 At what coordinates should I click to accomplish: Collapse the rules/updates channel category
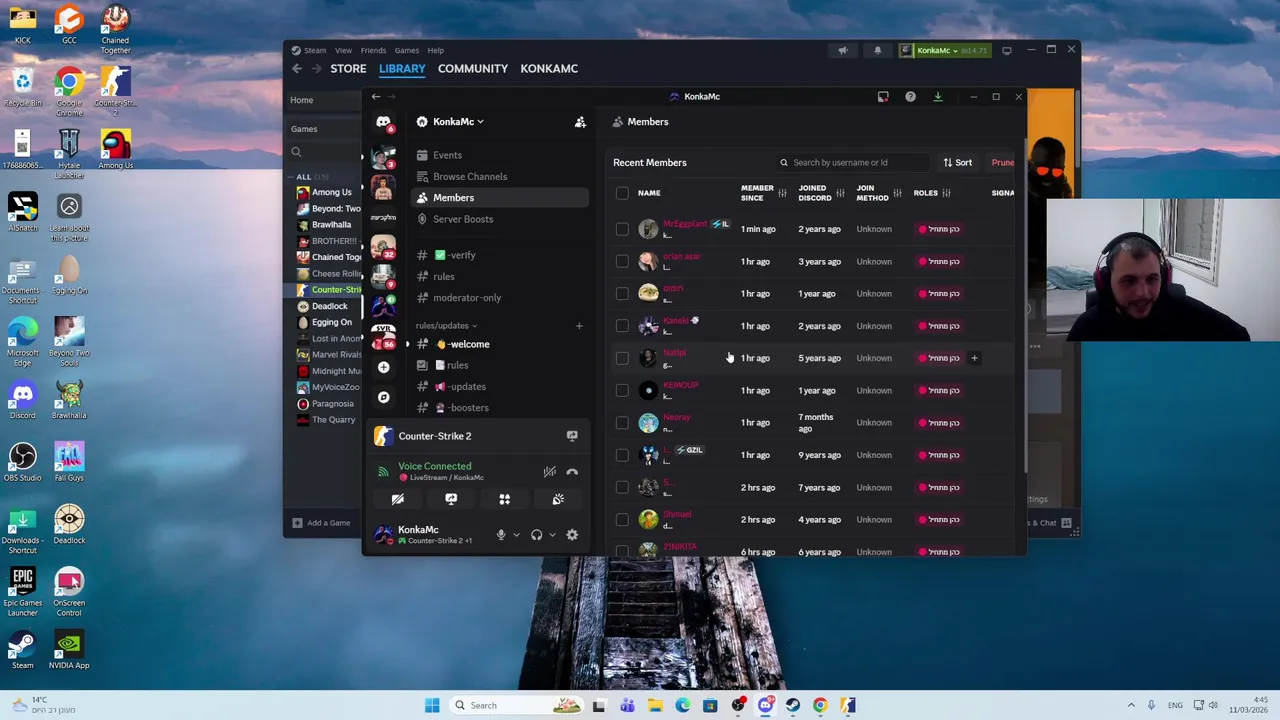446,326
